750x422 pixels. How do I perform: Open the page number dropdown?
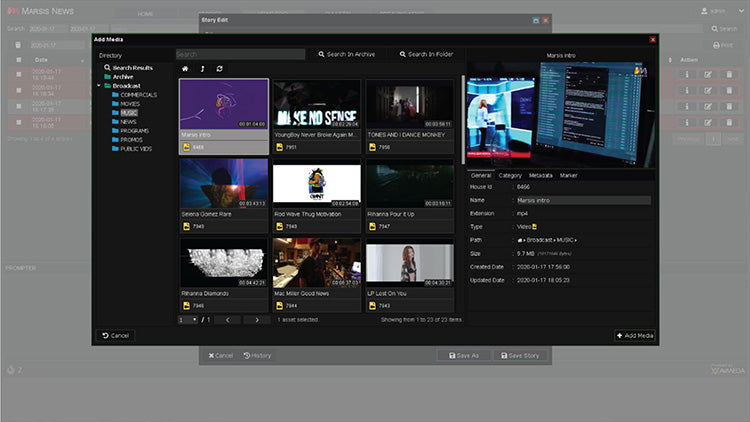point(187,319)
